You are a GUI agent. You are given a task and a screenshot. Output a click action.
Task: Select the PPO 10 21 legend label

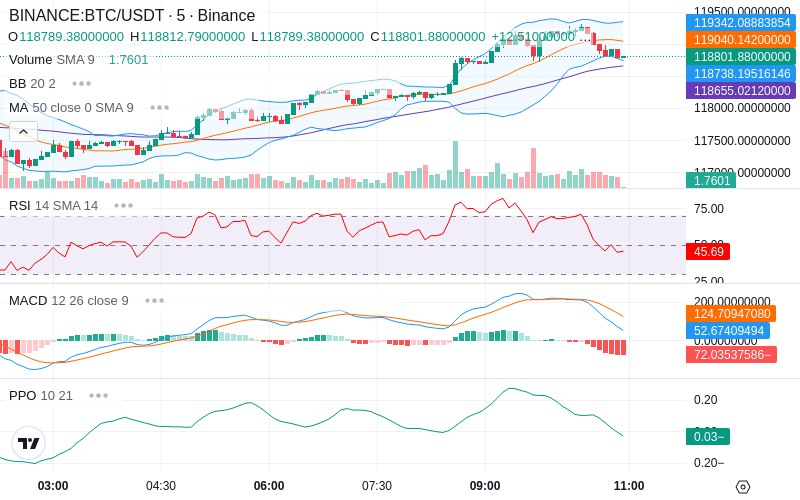[x=41, y=395]
